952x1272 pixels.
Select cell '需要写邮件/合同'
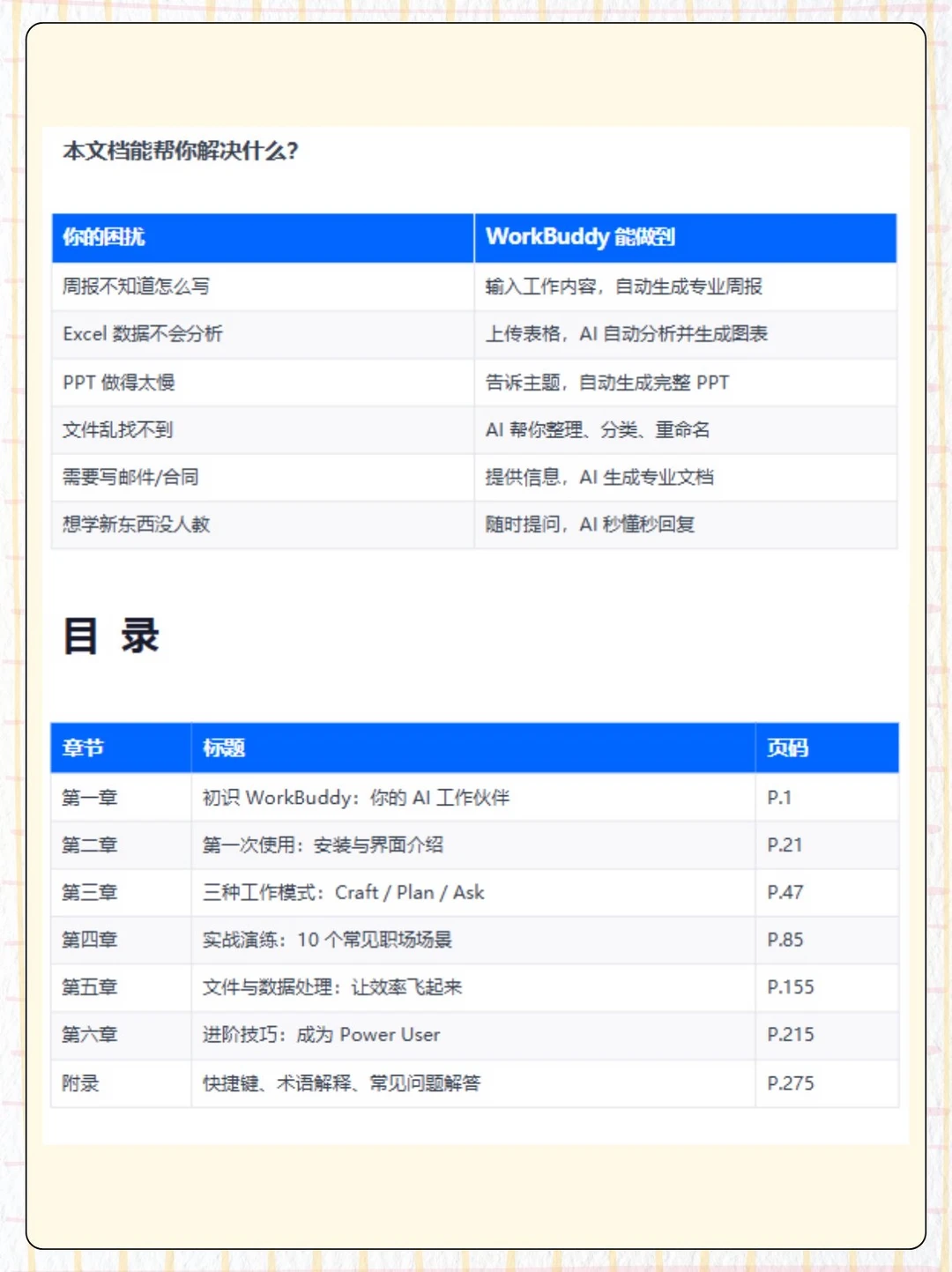263,477
